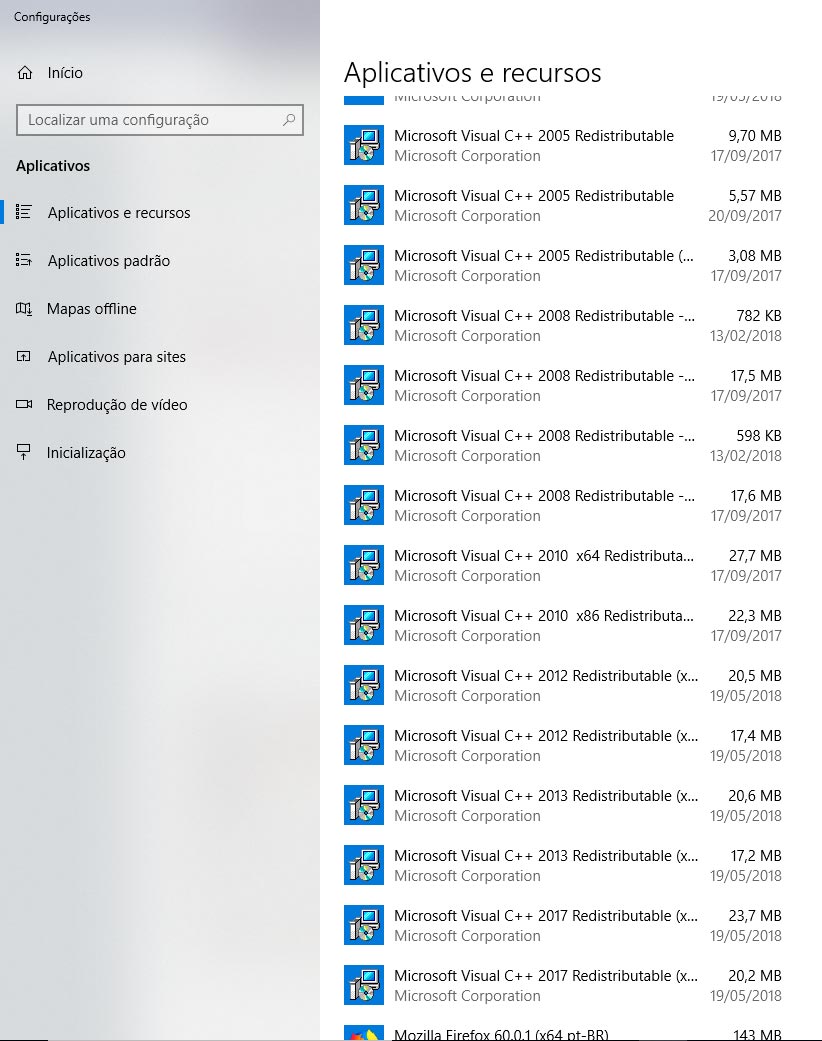
Task: Click icon of 17,6 MB Visual C++ 2008 entry
Action: click(364, 505)
